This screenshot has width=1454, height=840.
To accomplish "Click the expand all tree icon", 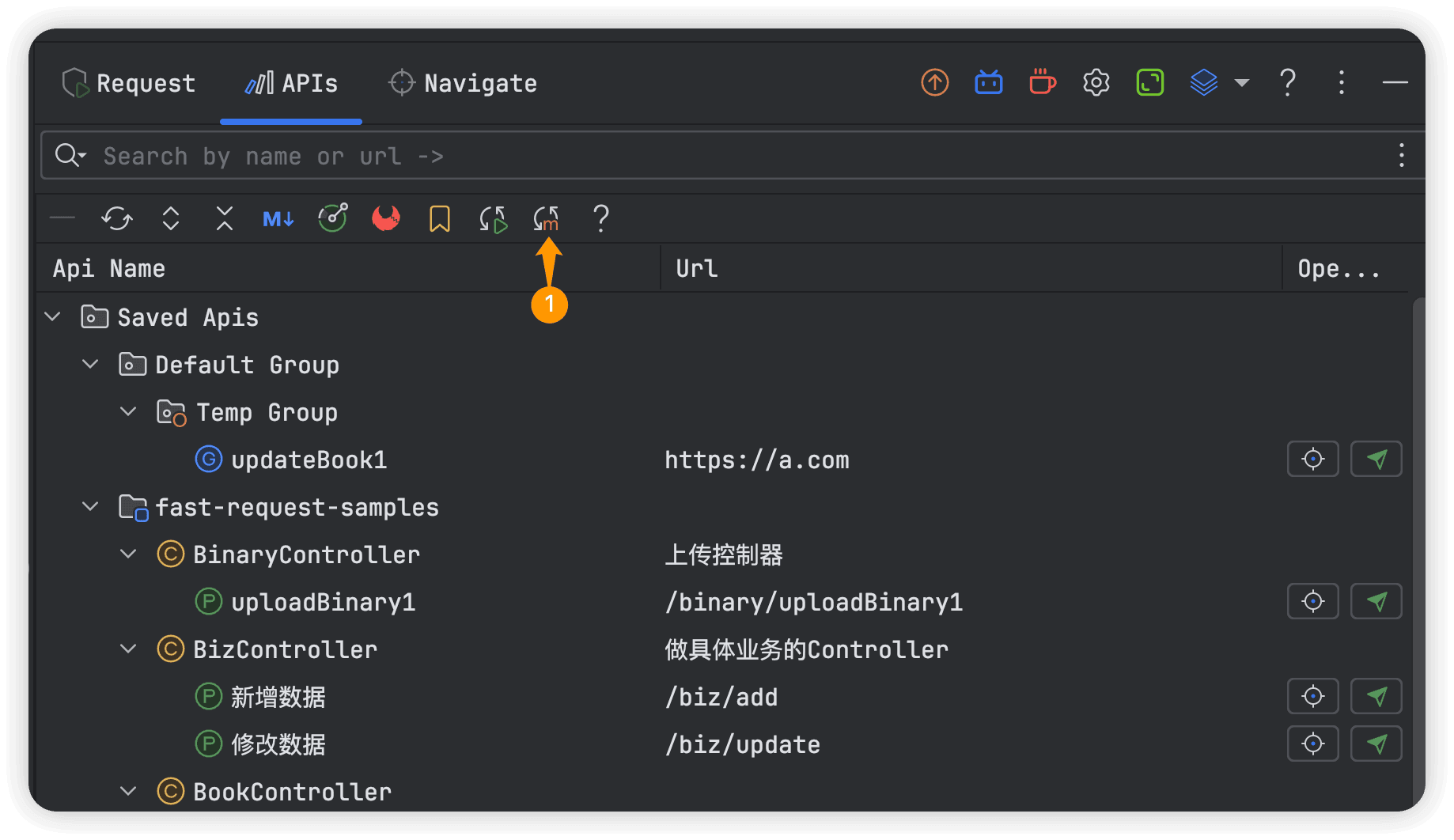I will 171,218.
